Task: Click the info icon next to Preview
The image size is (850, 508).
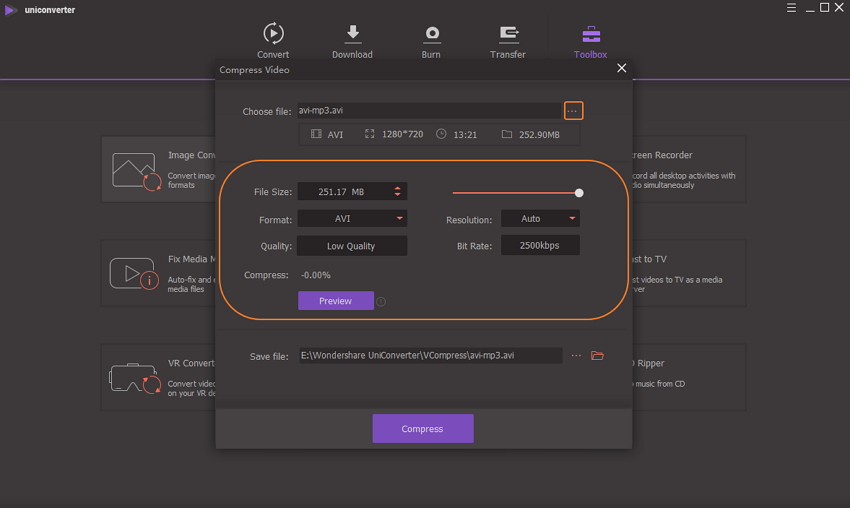Action: click(381, 301)
